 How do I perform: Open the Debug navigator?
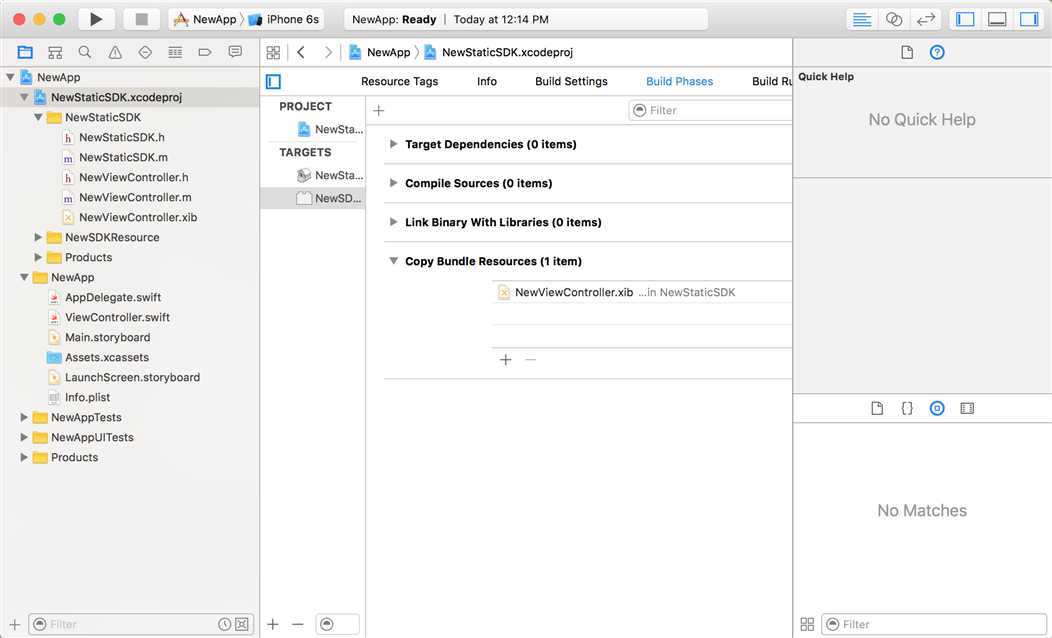point(175,52)
